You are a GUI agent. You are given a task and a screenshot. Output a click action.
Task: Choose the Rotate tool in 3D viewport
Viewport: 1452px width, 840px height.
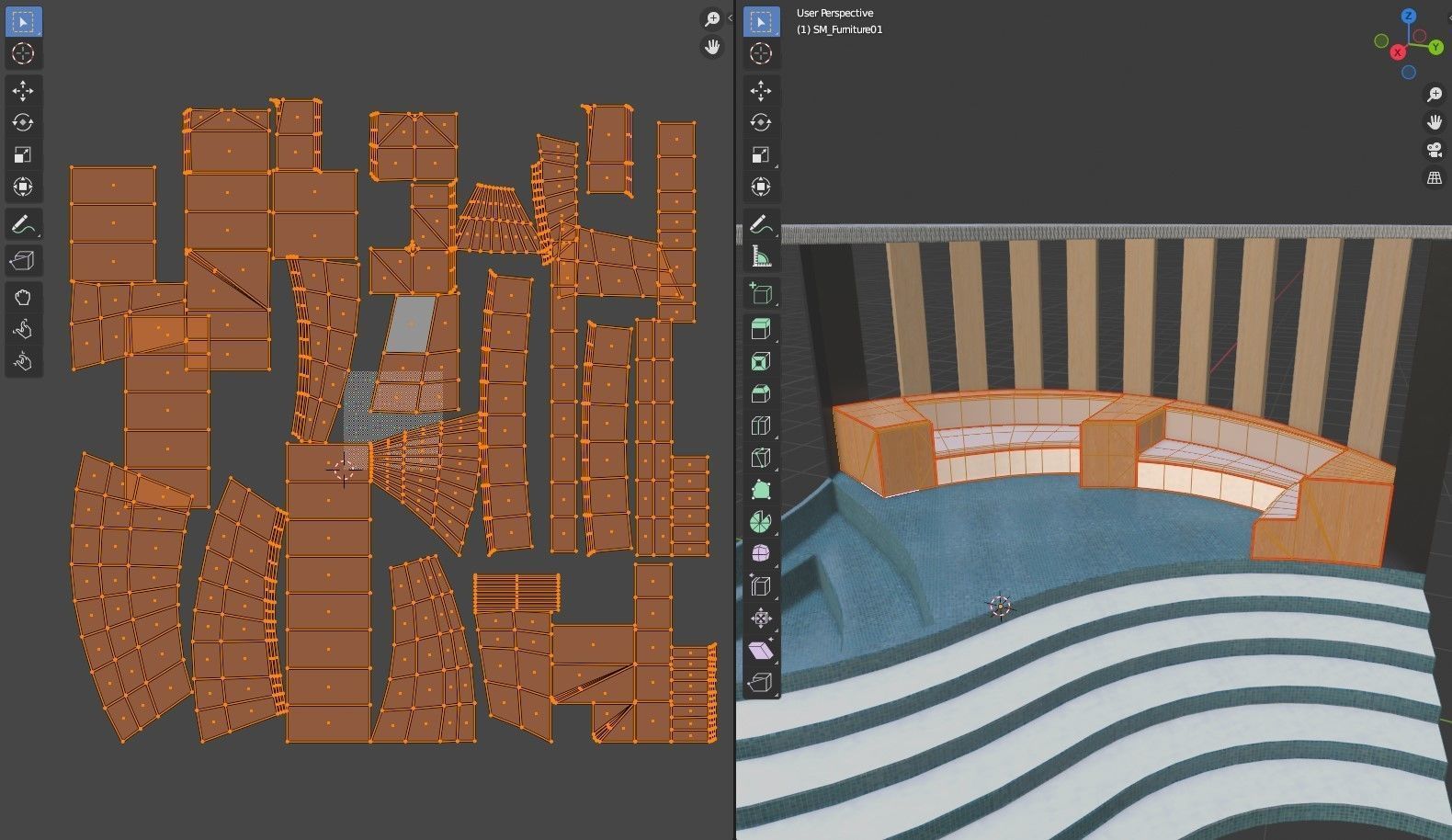(761, 122)
